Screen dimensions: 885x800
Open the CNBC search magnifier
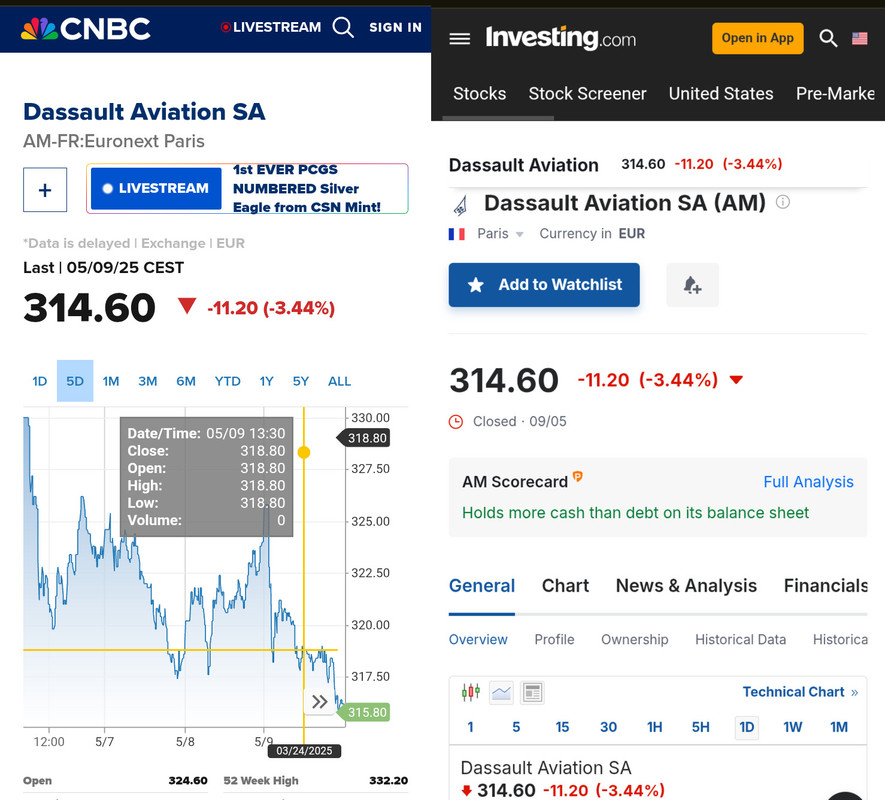(x=343, y=27)
